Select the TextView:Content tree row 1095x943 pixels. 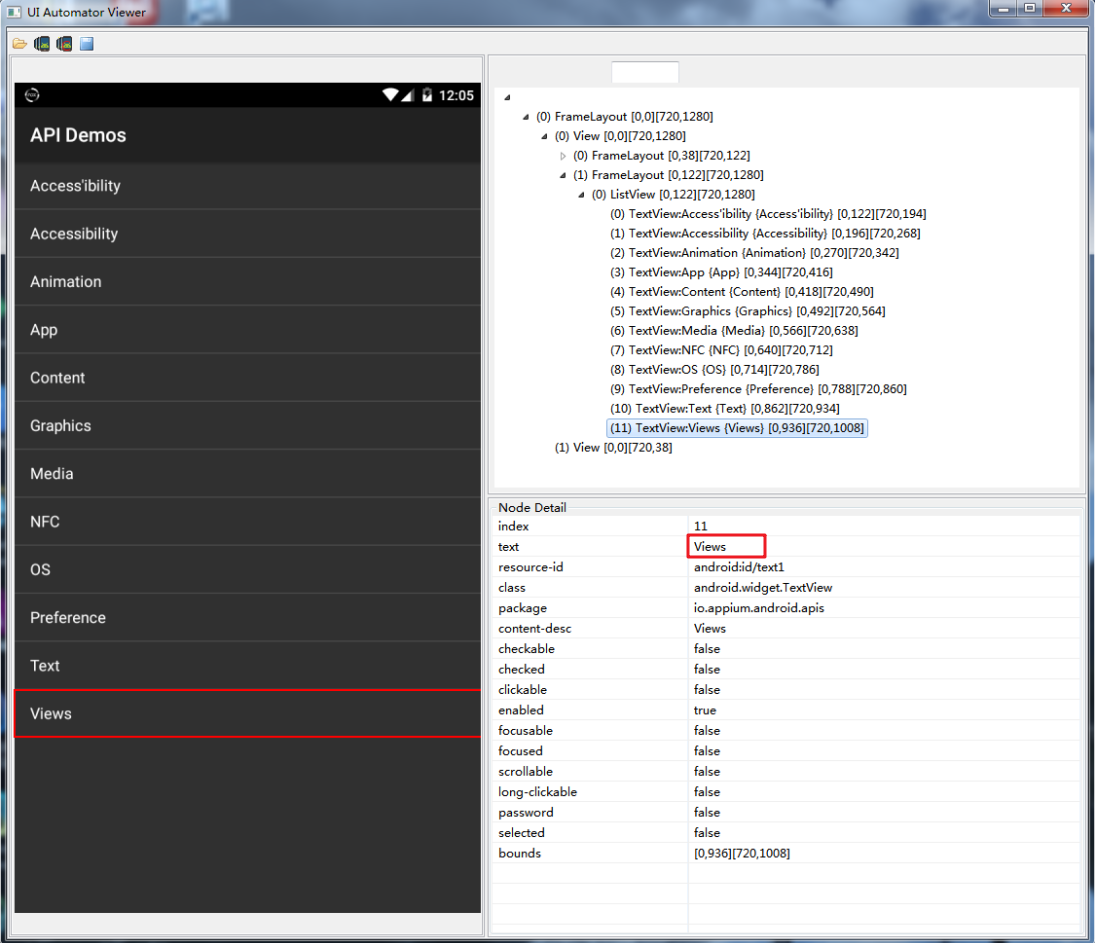(x=742, y=292)
